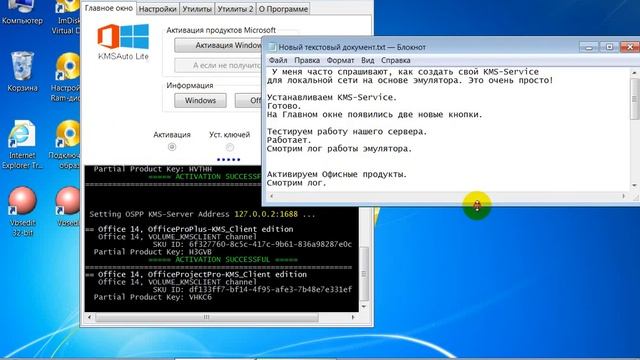The height and width of the screenshot is (360, 640).
Task: Click the 'Активируем Офисные продукты.' line
Action: 337,174
